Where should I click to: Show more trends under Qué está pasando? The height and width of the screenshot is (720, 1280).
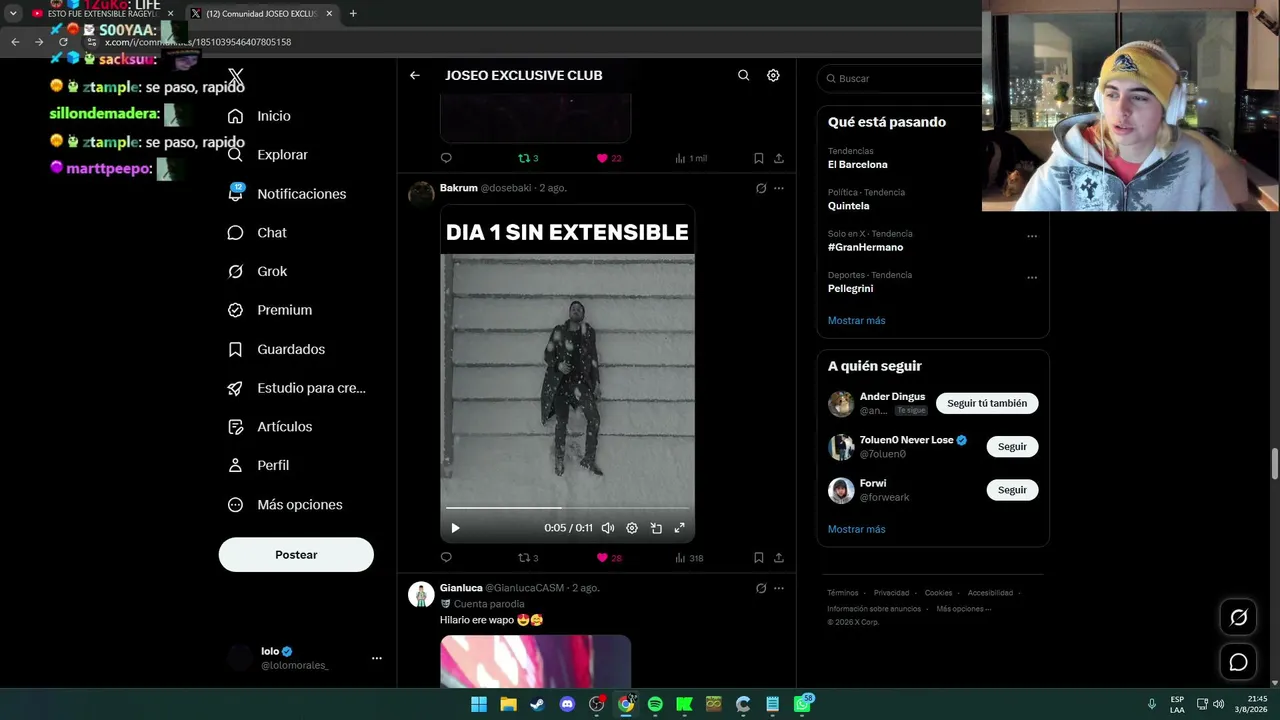pyautogui.click(x=857, y=321)
